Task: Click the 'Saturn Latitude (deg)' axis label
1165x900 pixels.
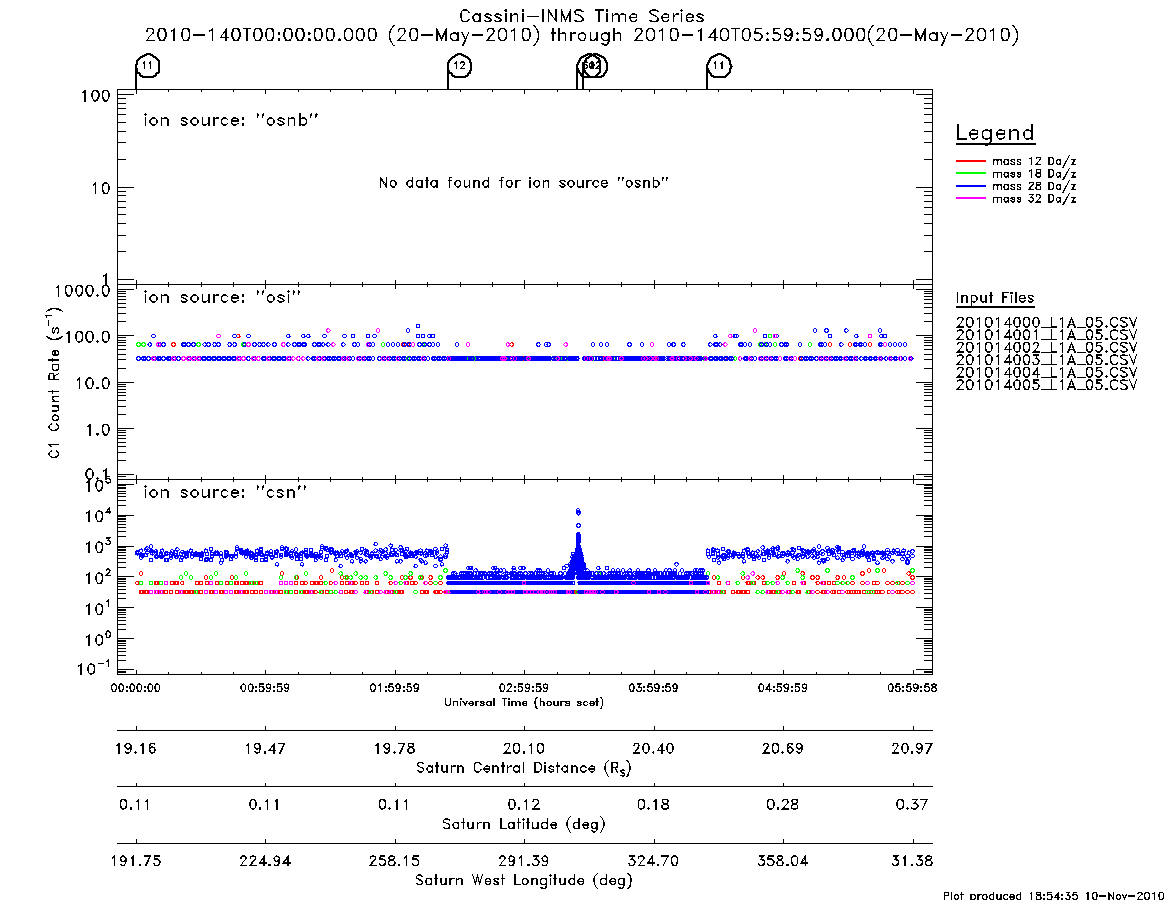Action: (x=524, y=824)
